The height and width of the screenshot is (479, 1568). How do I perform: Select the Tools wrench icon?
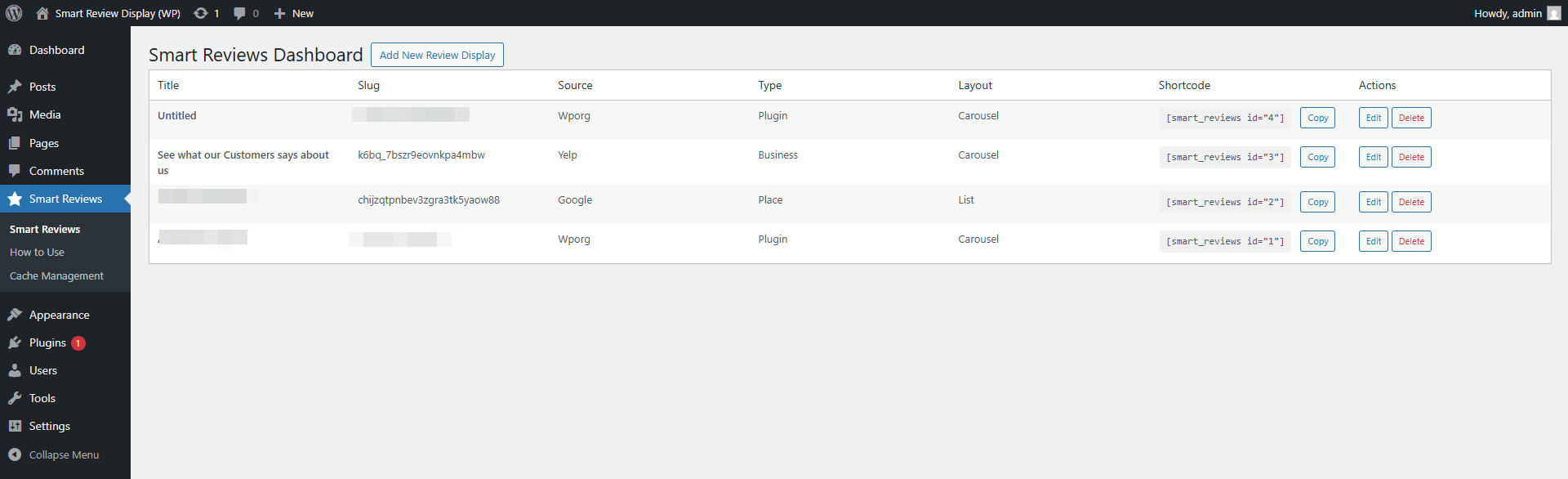(x=18, y=398)
